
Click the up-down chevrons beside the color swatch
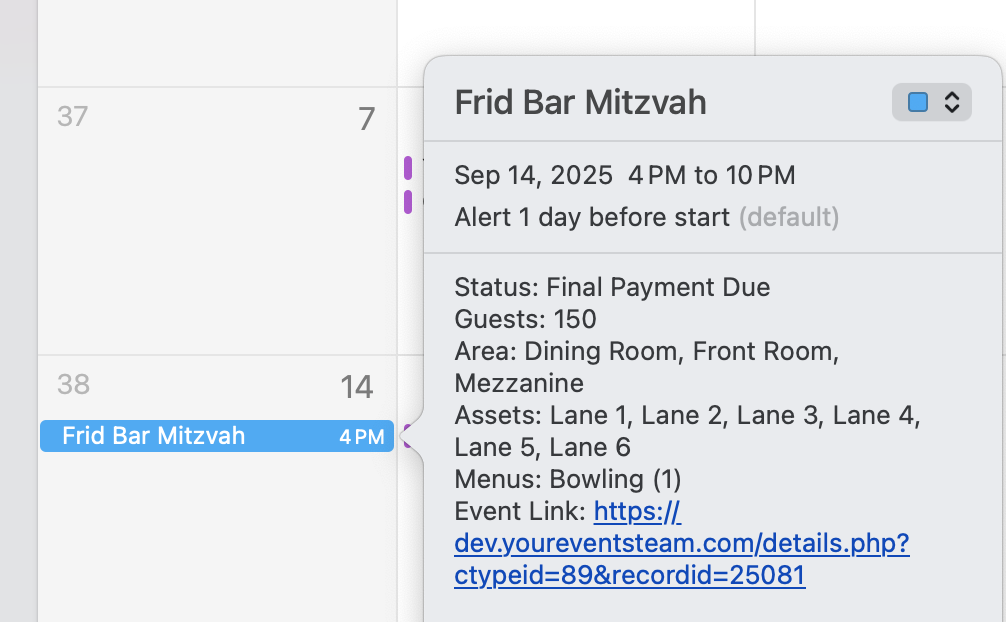952,102
